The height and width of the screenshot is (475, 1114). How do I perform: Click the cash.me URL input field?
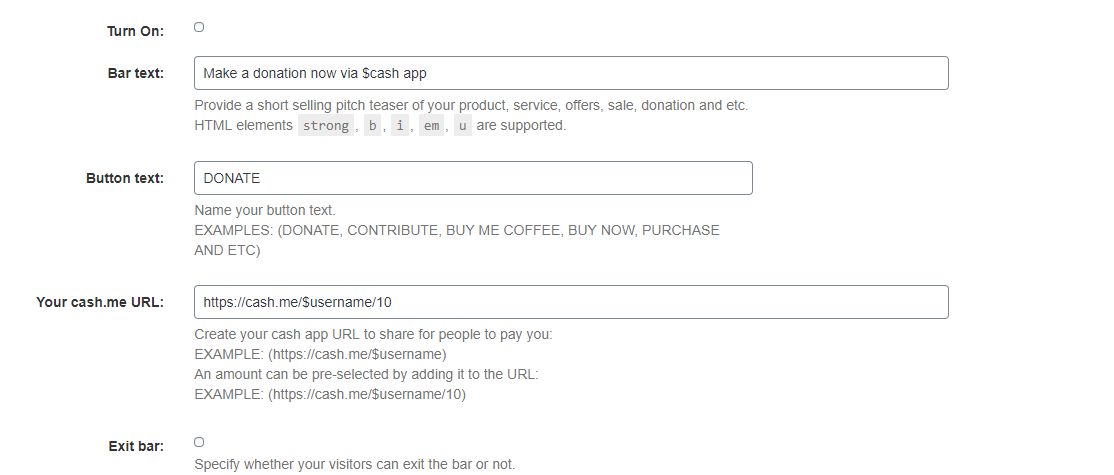(570, 303)
